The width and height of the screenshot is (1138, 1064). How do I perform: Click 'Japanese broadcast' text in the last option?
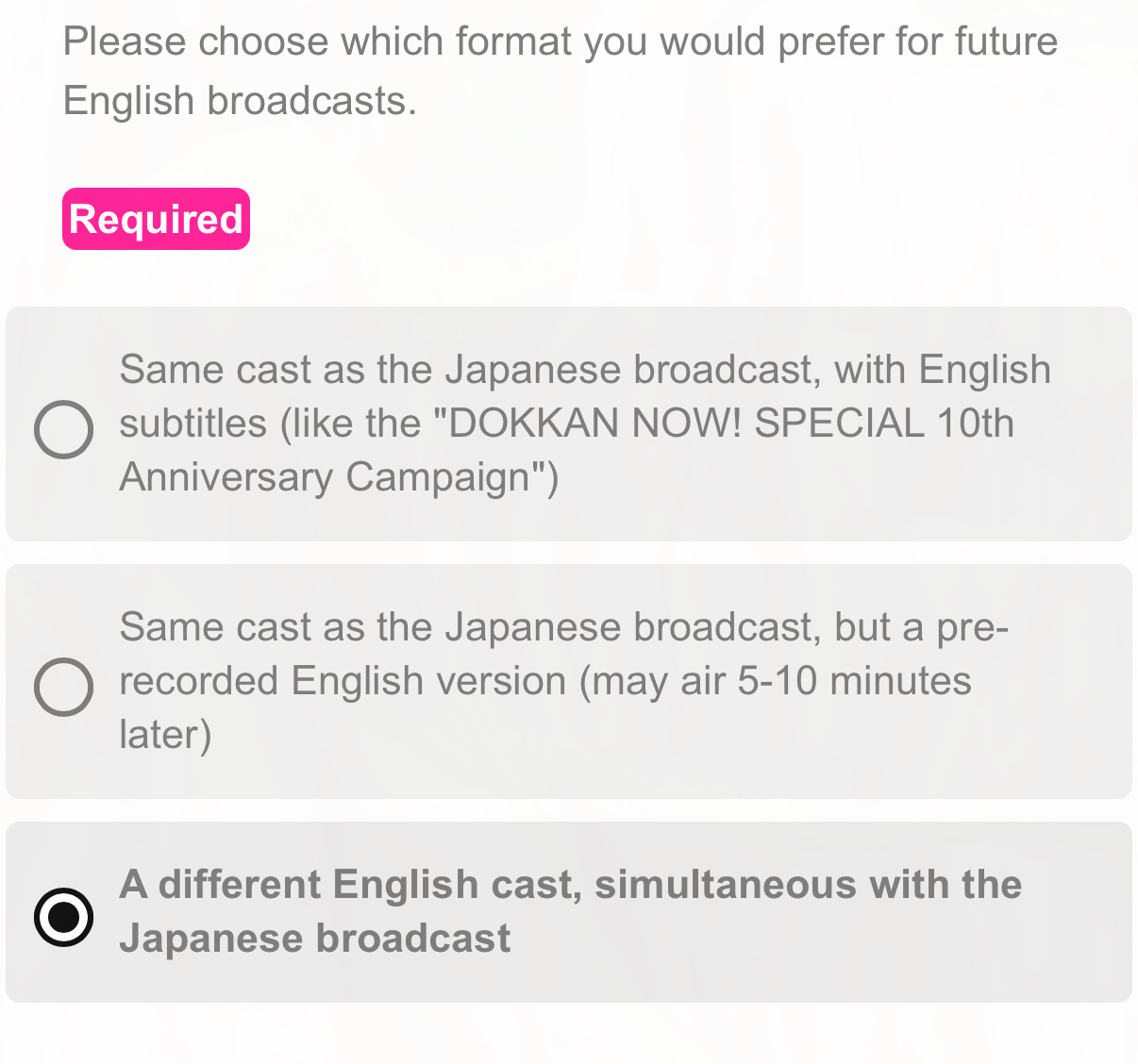pyautogui.click(x=314, y=939)
